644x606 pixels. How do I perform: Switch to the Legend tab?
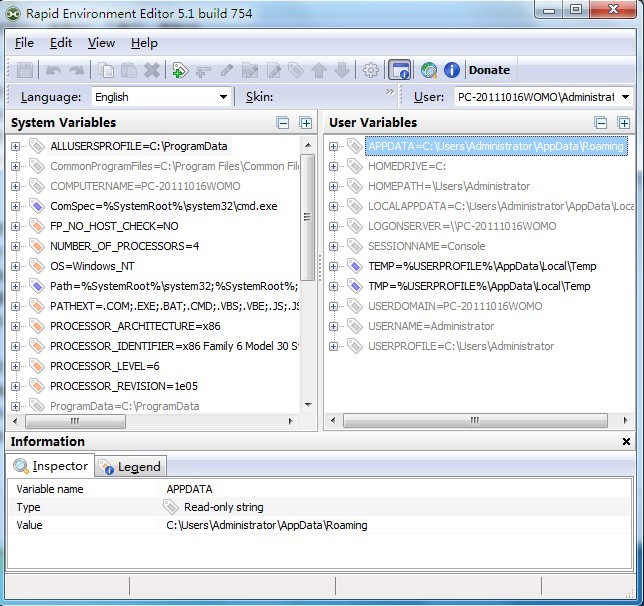130,466
